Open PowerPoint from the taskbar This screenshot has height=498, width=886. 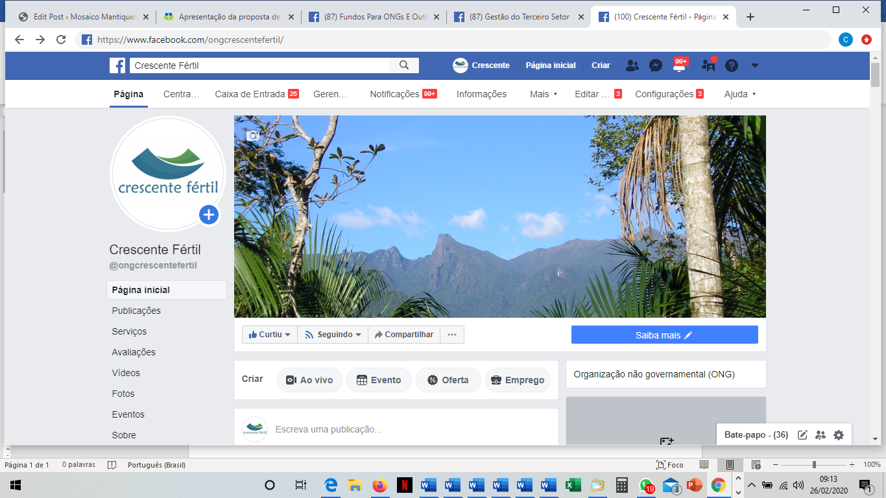tap(694, 485)
